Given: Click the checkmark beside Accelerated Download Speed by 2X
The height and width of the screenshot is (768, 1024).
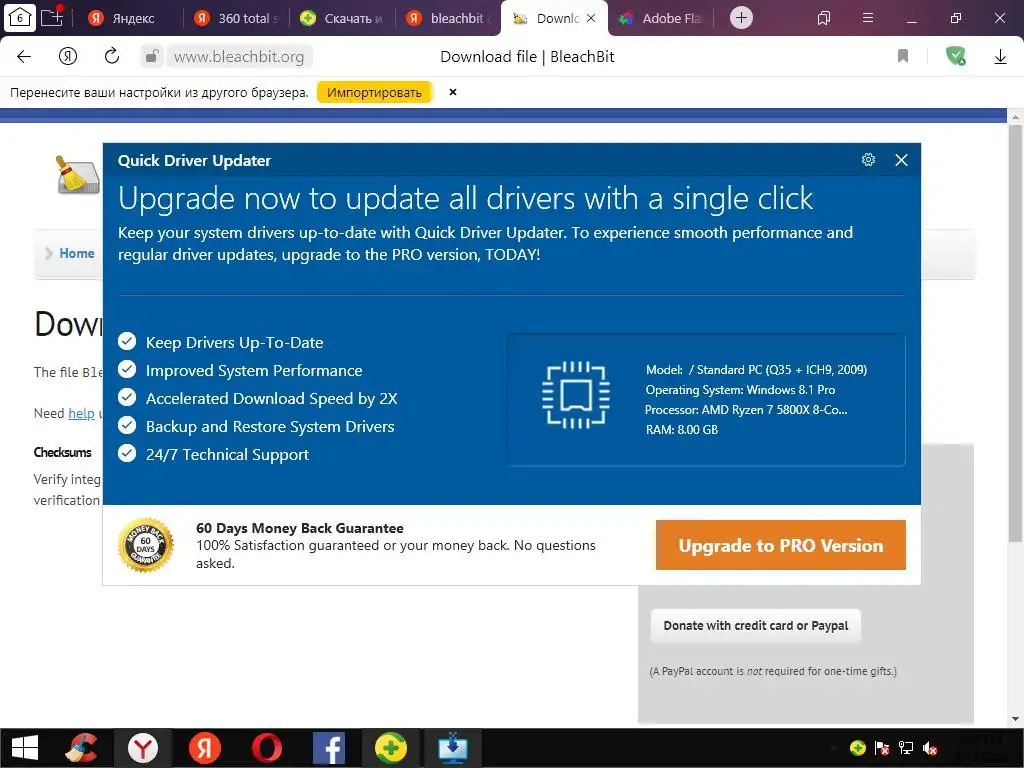Looking at the screenshot, I should point(127,398).
